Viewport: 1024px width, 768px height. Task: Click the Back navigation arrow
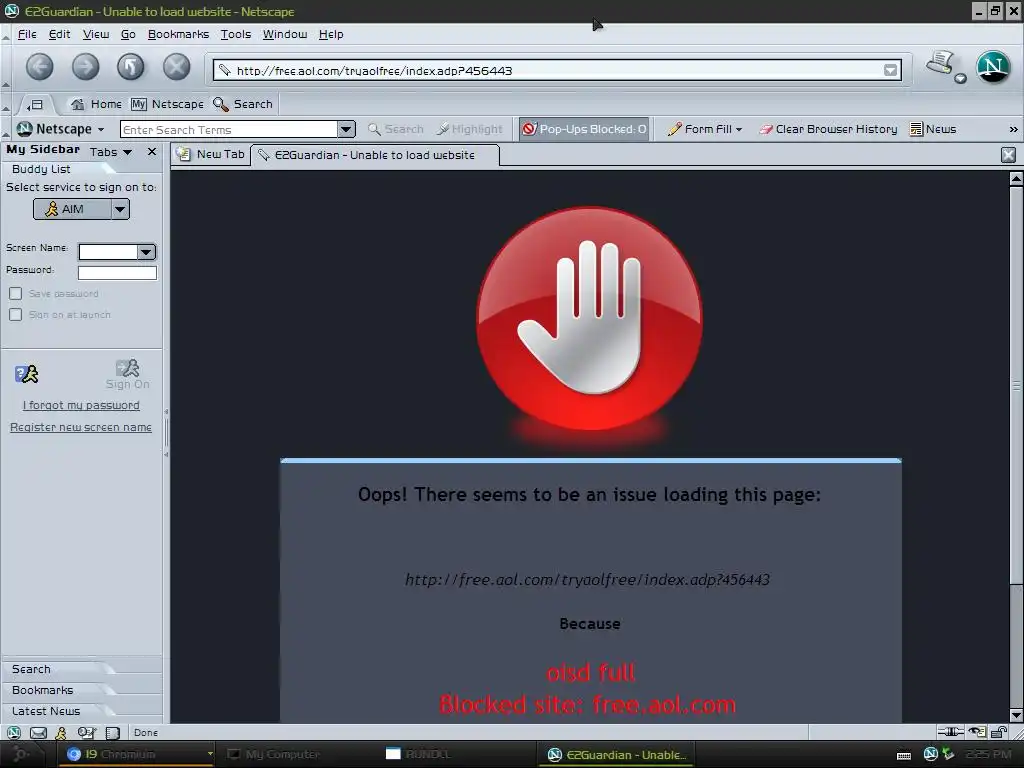tap(40, 67)
